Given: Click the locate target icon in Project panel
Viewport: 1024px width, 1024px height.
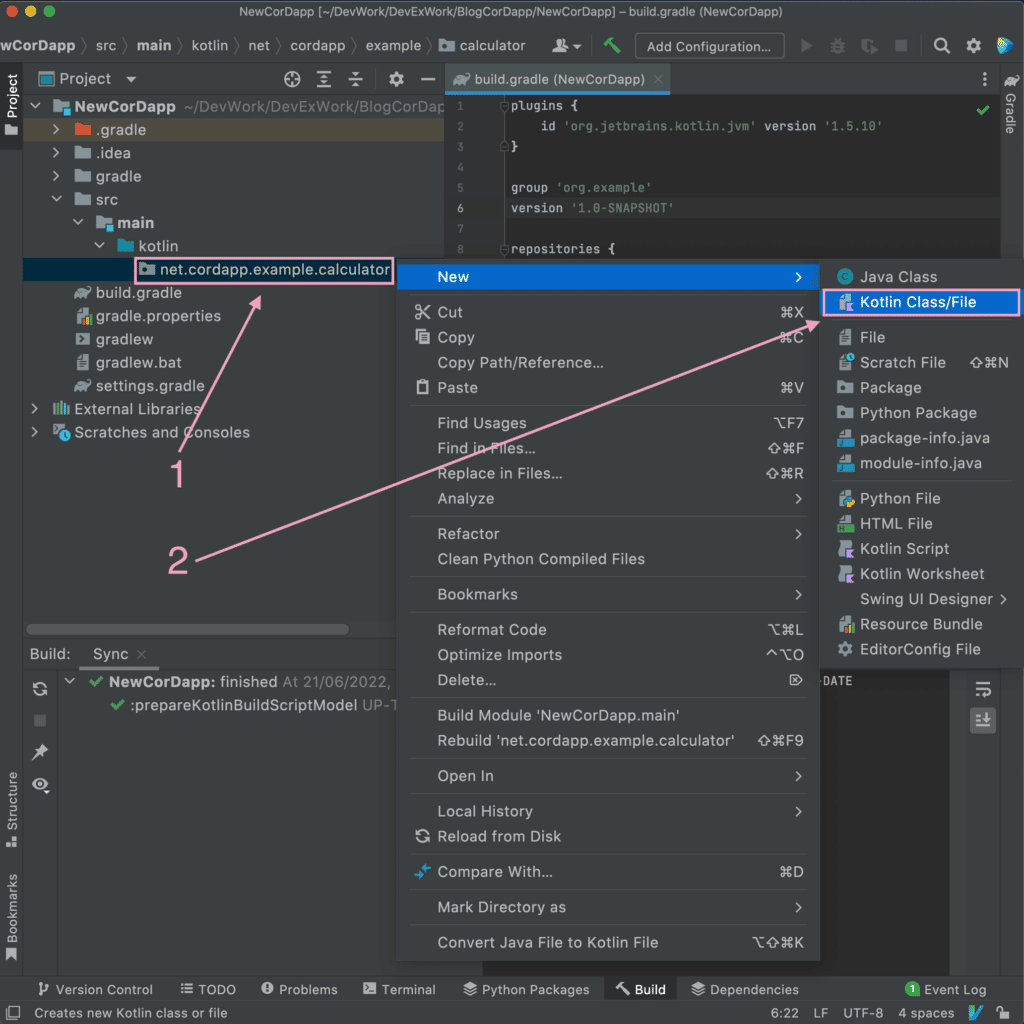Looking at the screenshot, I should (292, 79).
